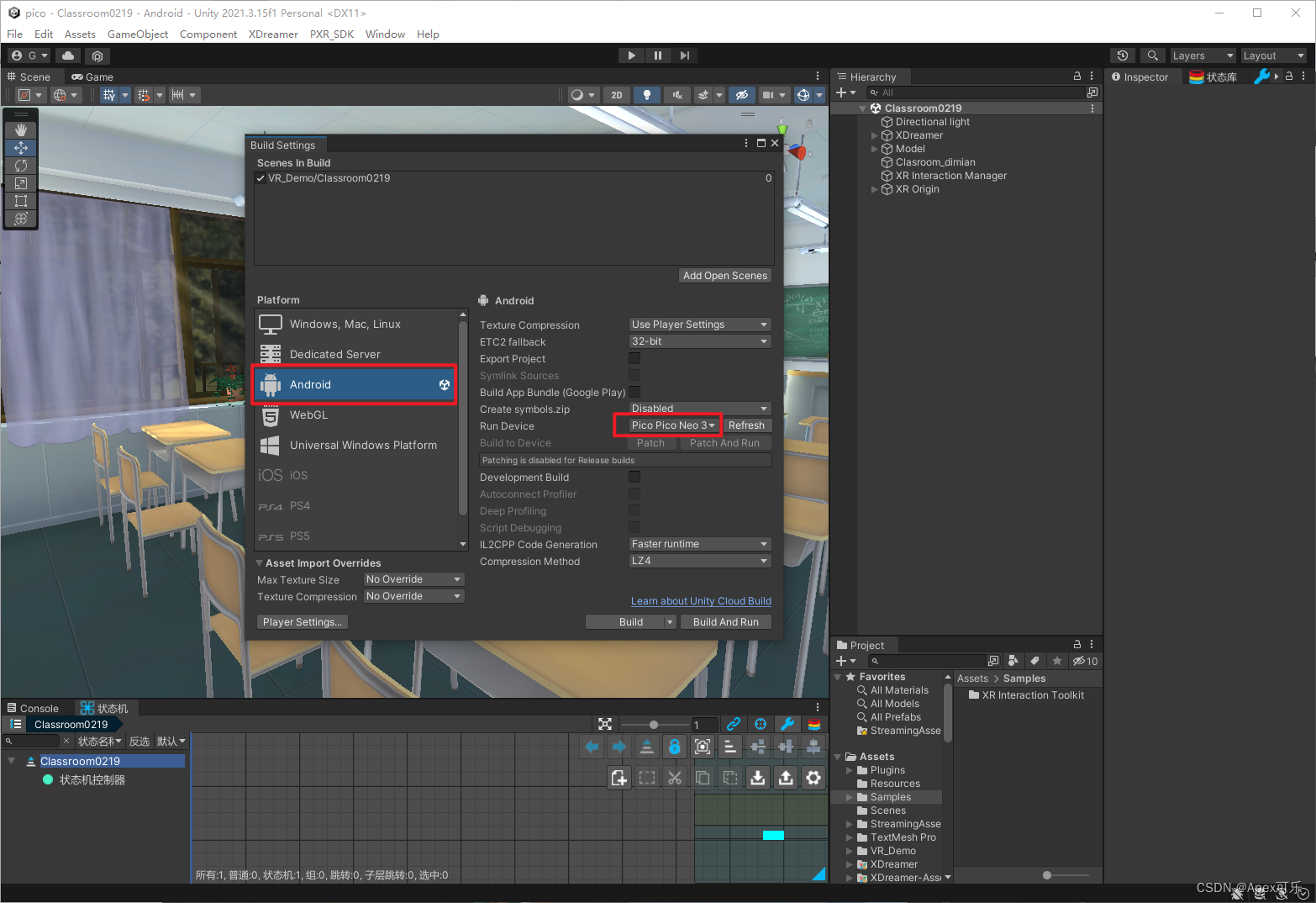Viewport: 1316px width, 903px height.
Task: Click the forward arrow in state machine panel
Action: pyautogui.click(x=619, y=747)
